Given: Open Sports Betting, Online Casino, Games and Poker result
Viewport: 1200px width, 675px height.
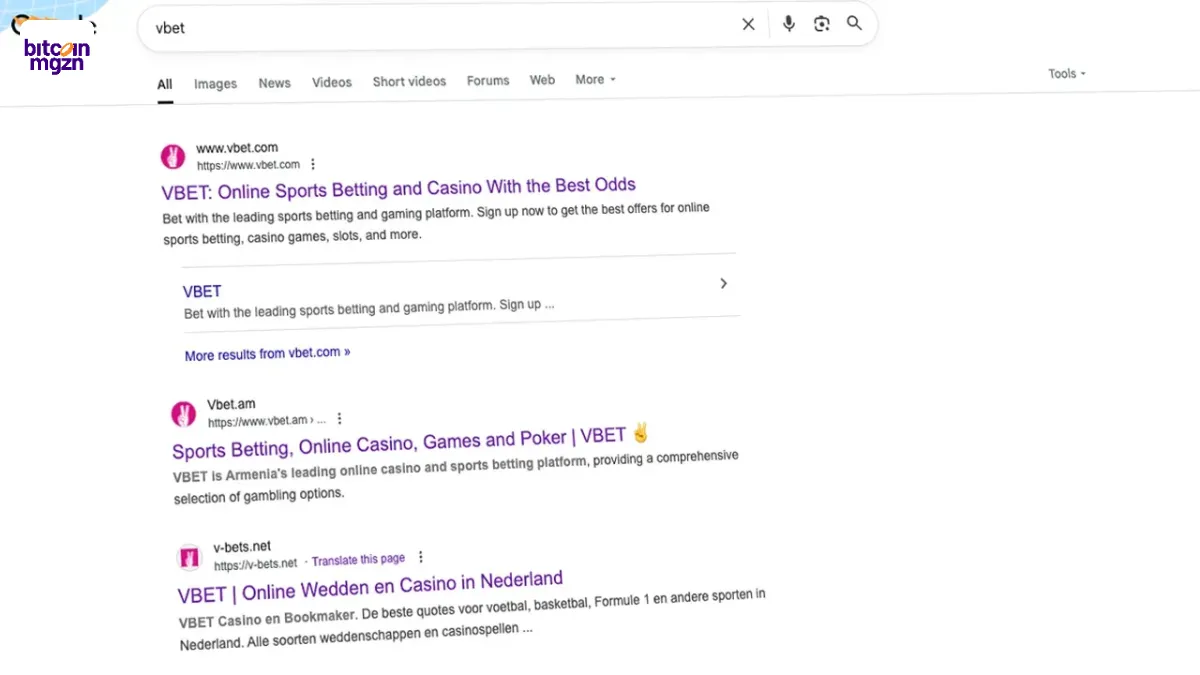Looking at the screenshot, I should pyautogui.click(x=411, y=441).
